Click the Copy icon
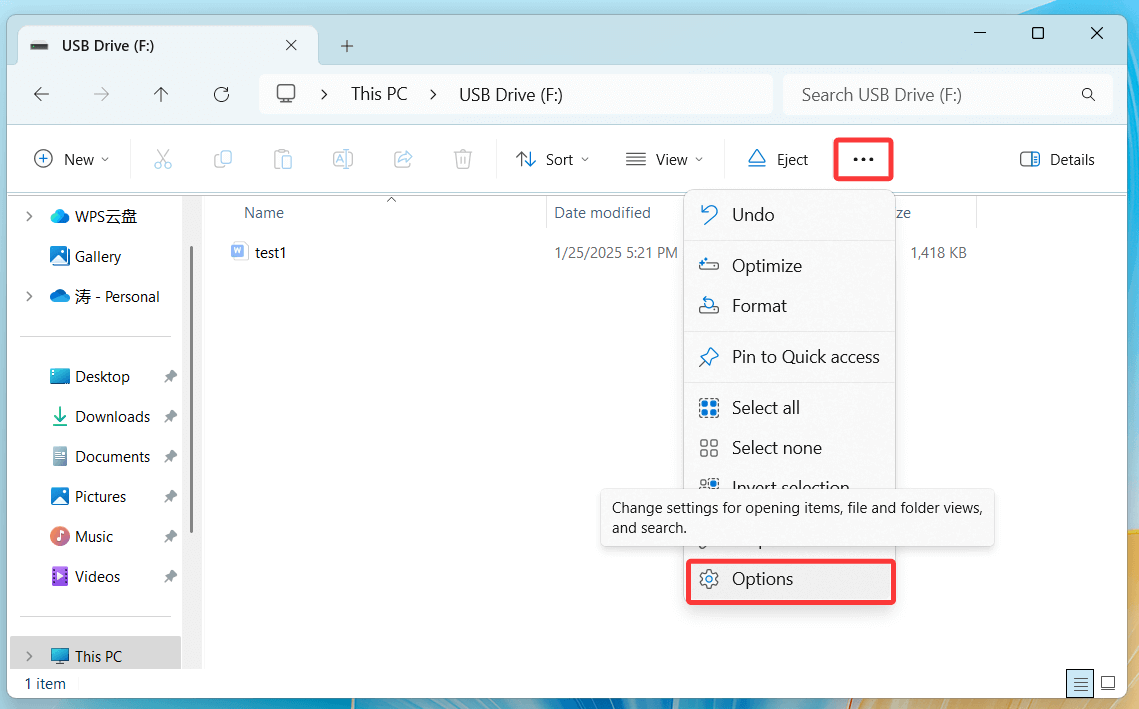Screen dimensions: 1139x709 223,158
